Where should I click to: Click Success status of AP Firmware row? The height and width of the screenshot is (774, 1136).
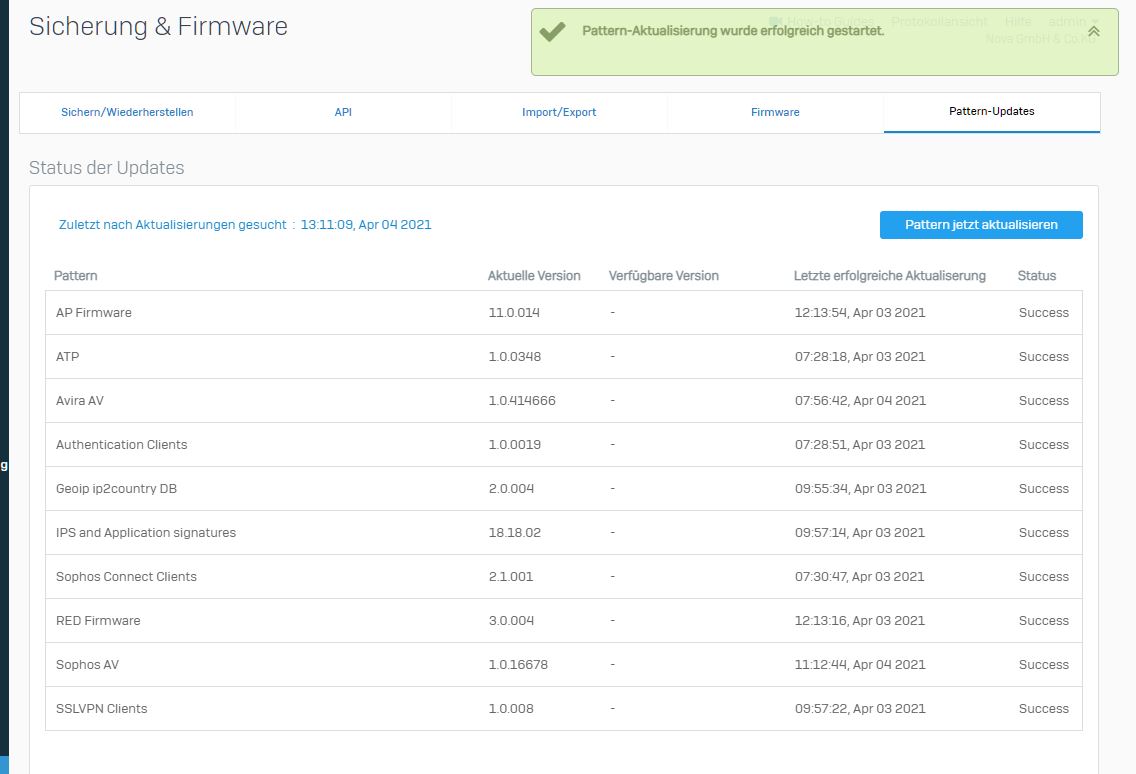pyautogui.click(x=1044, y=312)
